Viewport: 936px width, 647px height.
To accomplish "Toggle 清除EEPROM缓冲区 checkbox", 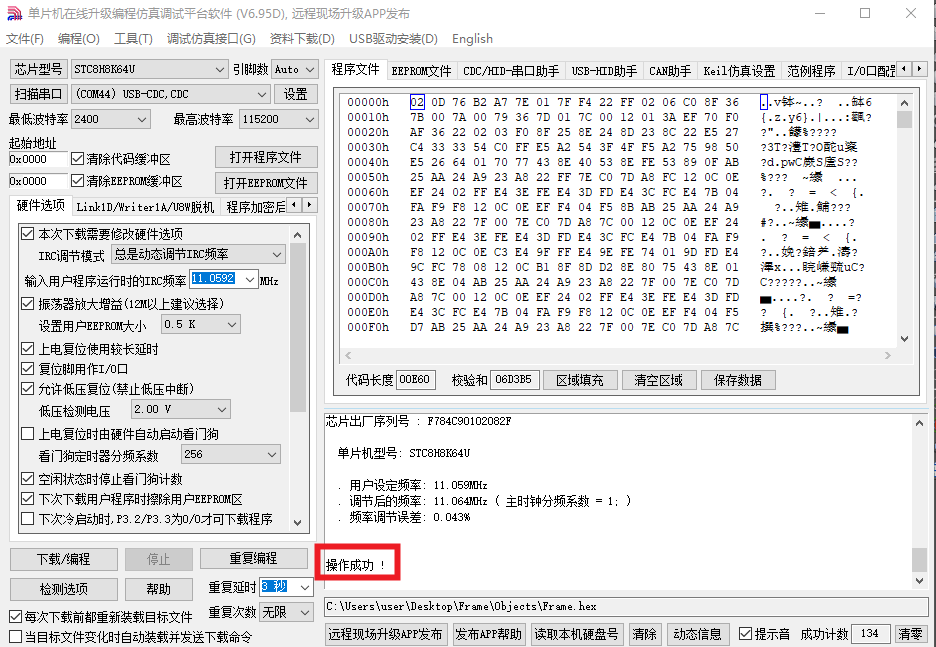I will 77,180.
